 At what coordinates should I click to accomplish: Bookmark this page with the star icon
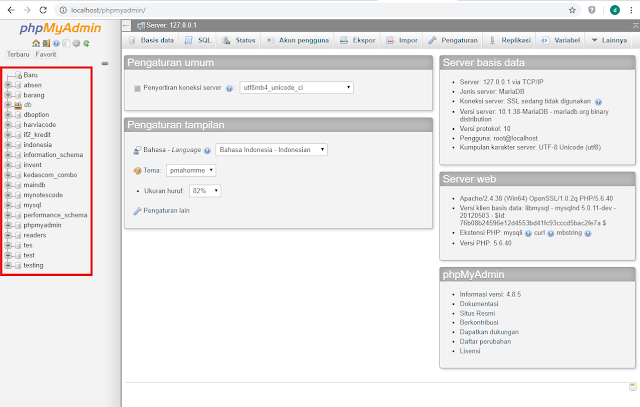click(572, 10)
